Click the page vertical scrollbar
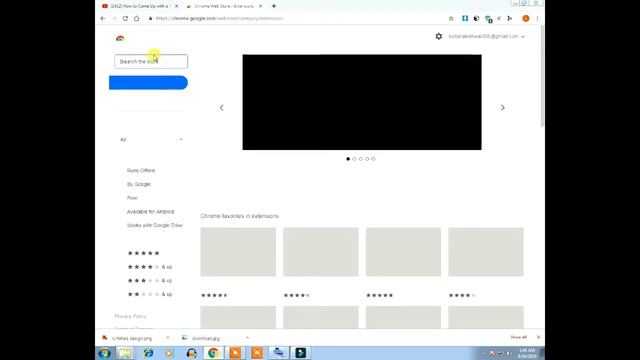640x360 pixels. tap(542, 76)
